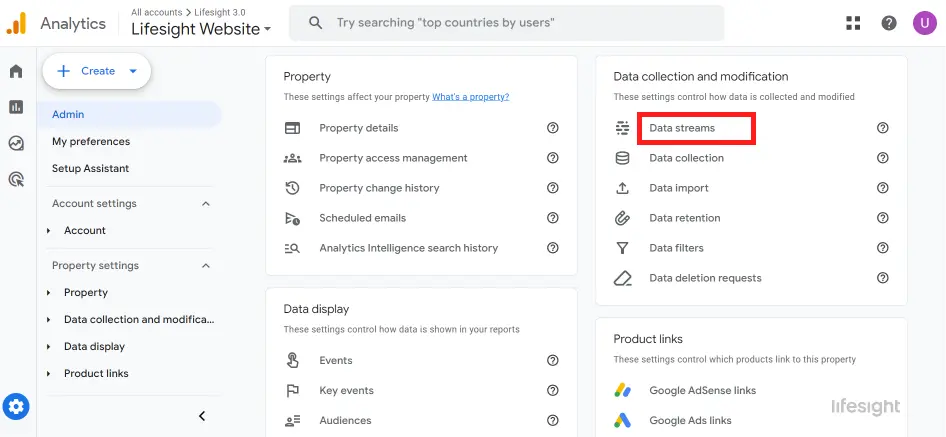Image resolution: width=946 pixels, height=437 pixels.
Task: Open Google AdSense links
Action: (x=702, y=391)
